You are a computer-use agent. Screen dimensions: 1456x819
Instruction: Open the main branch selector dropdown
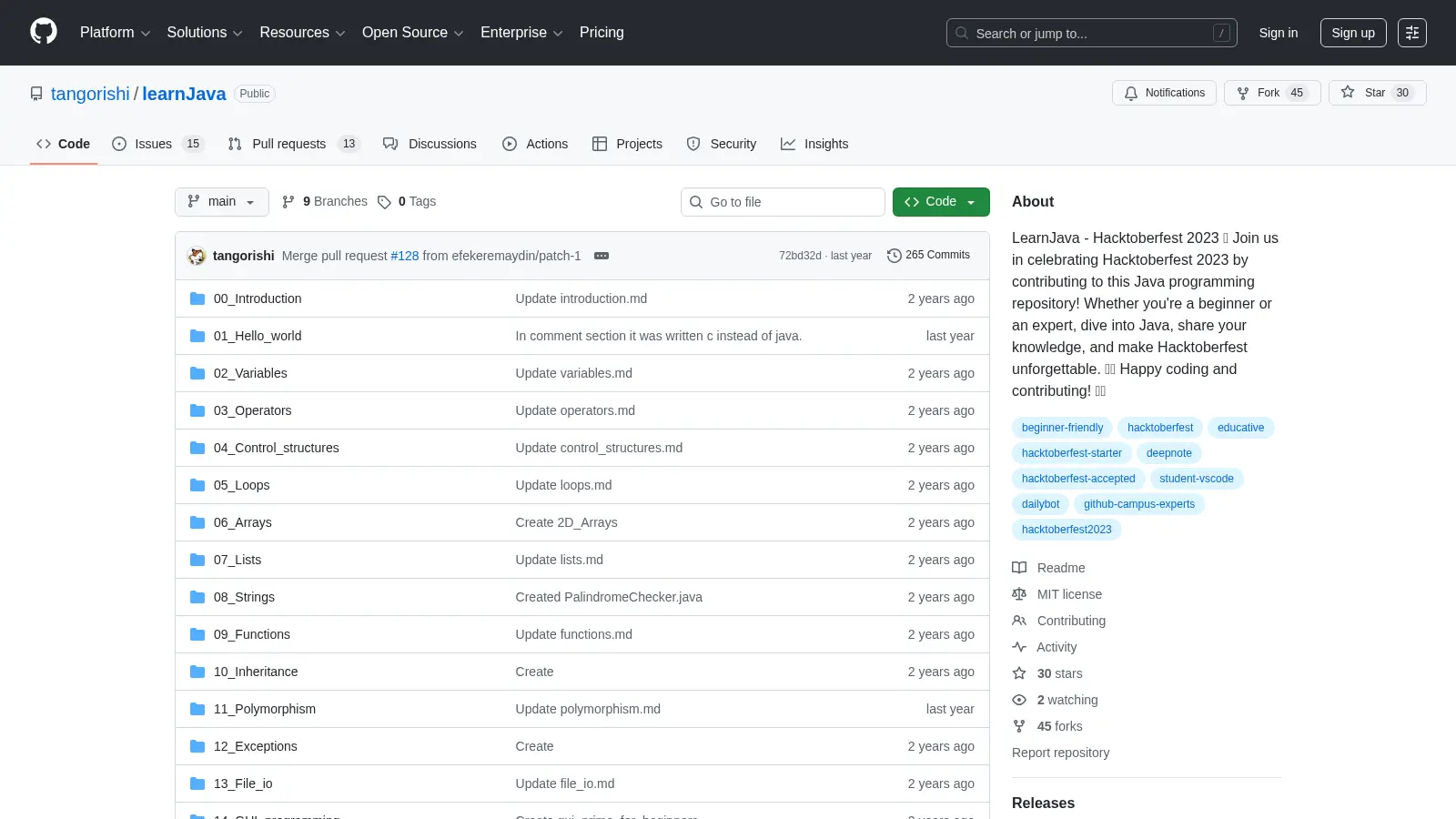[222, 202]
